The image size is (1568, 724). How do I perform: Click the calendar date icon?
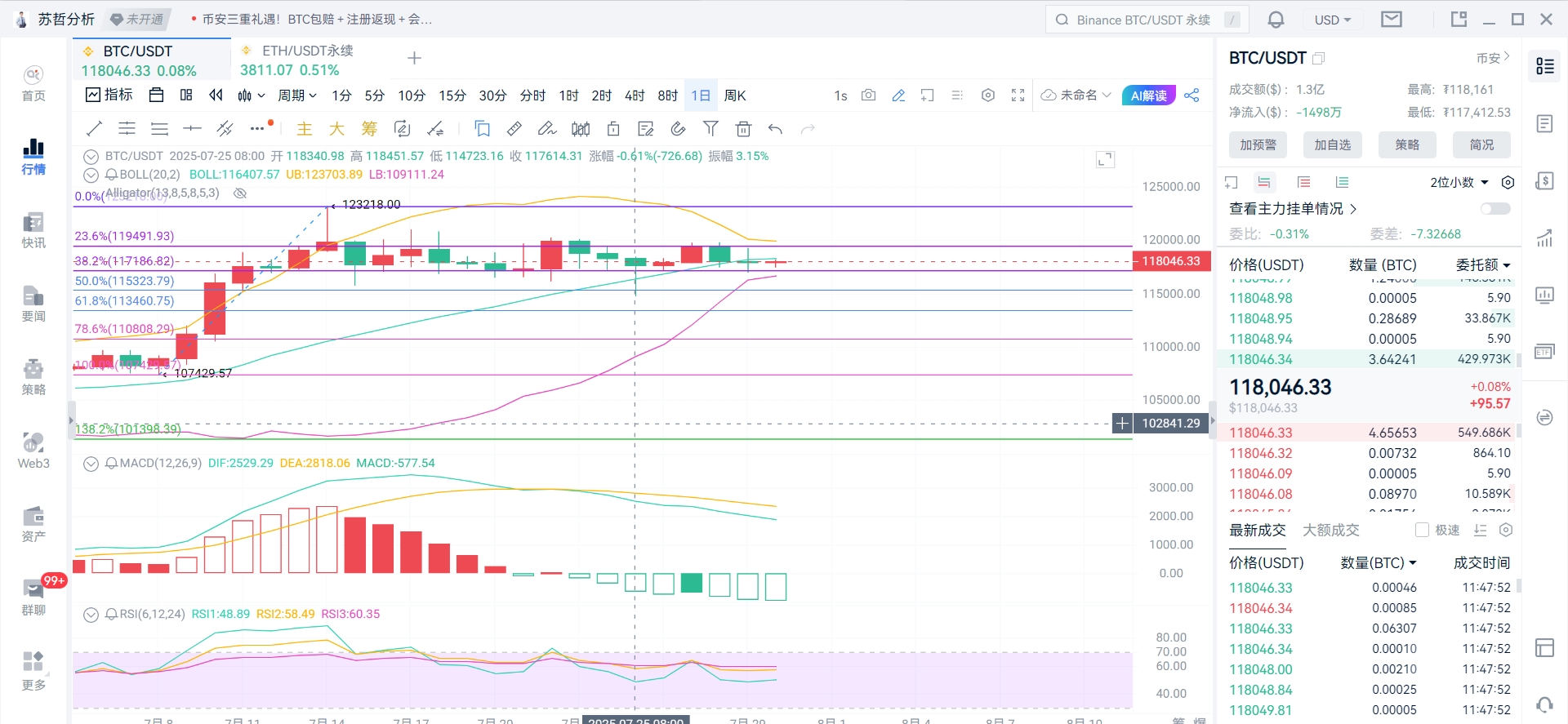(157, 95)
